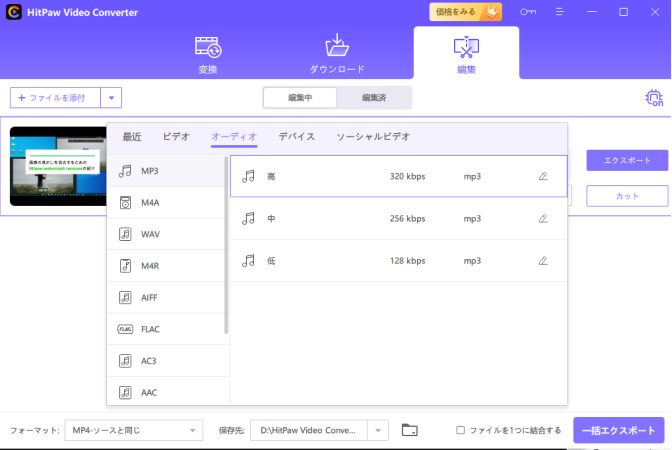Click the FLAC format label
Image resolution: width=672 pixels, height=450 pixels.
pyautogui.click(x=150, y=329)
